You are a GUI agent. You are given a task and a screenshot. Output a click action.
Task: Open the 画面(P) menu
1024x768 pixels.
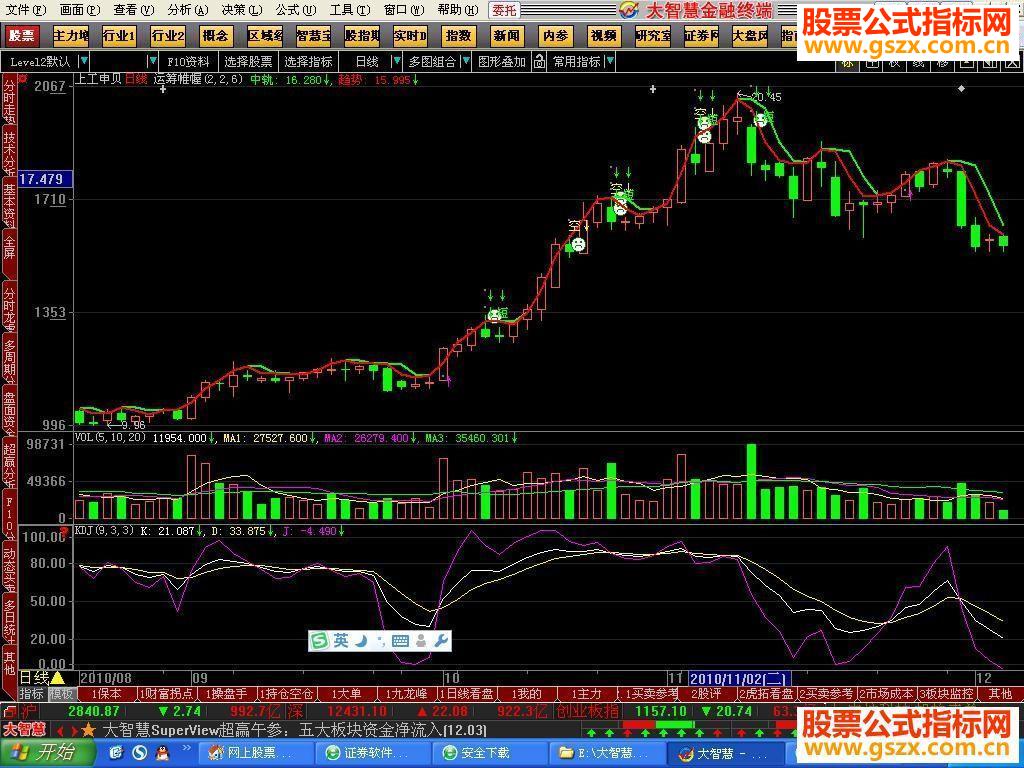click(x=80, y=10)
